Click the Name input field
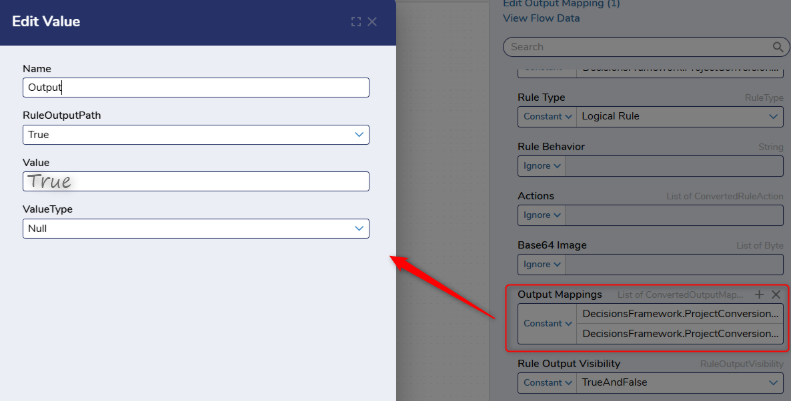 (196, 87)
